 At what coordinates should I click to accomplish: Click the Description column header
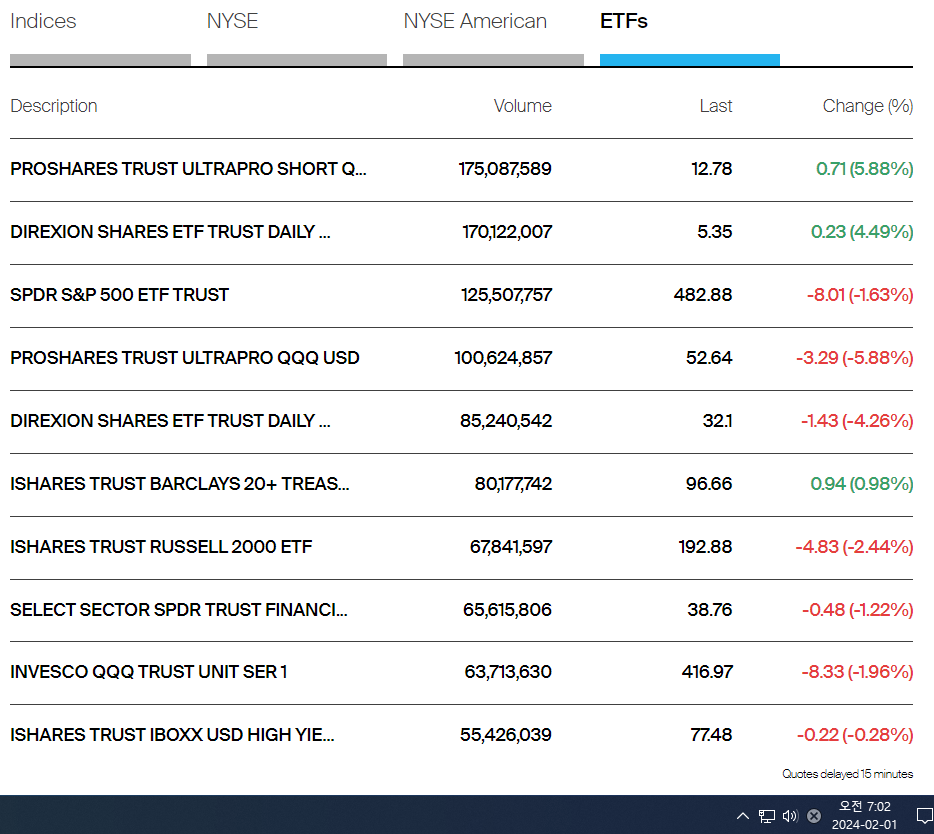pos(54,105)
